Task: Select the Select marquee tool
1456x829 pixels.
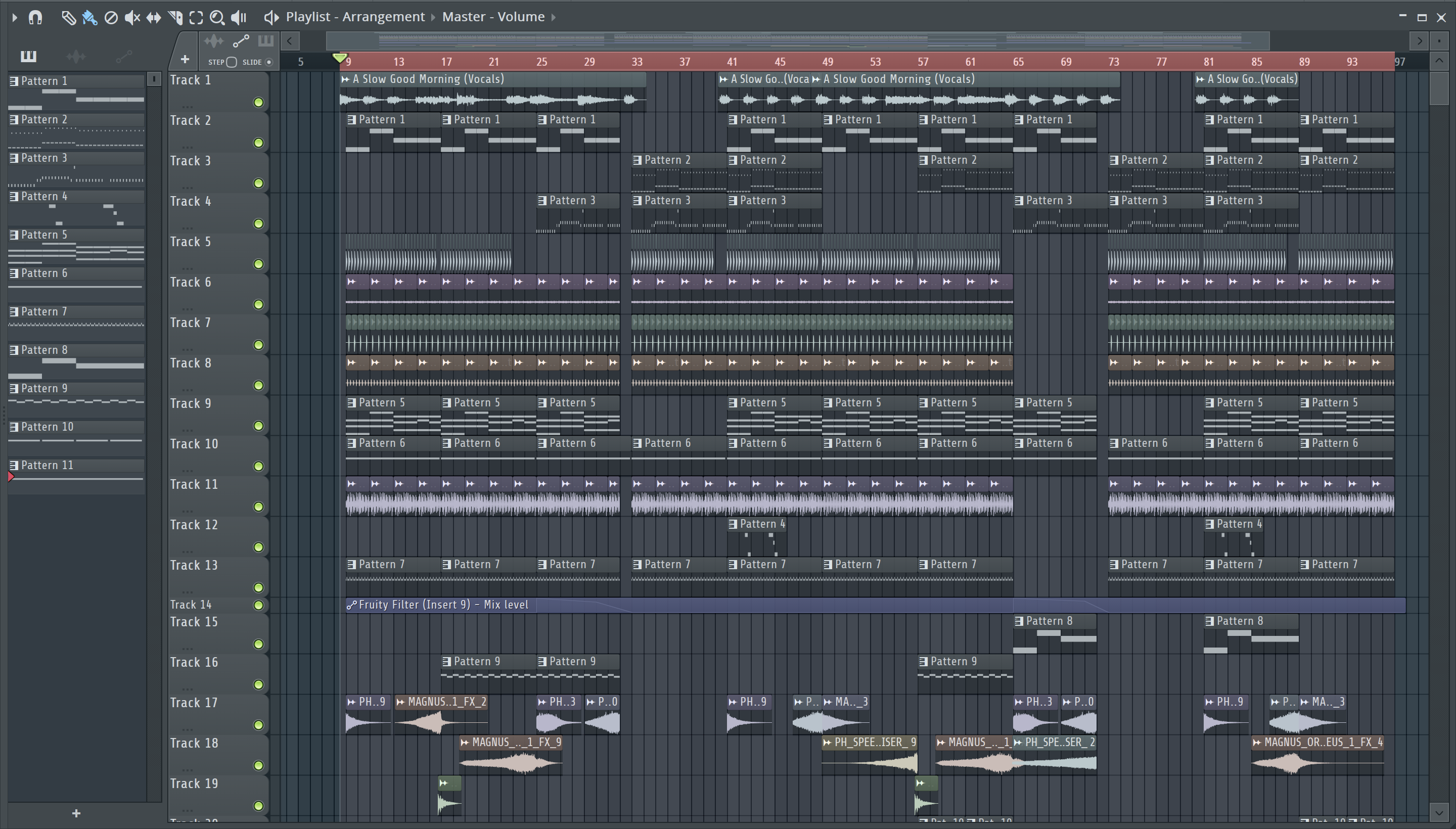Action: pos(196,18)
